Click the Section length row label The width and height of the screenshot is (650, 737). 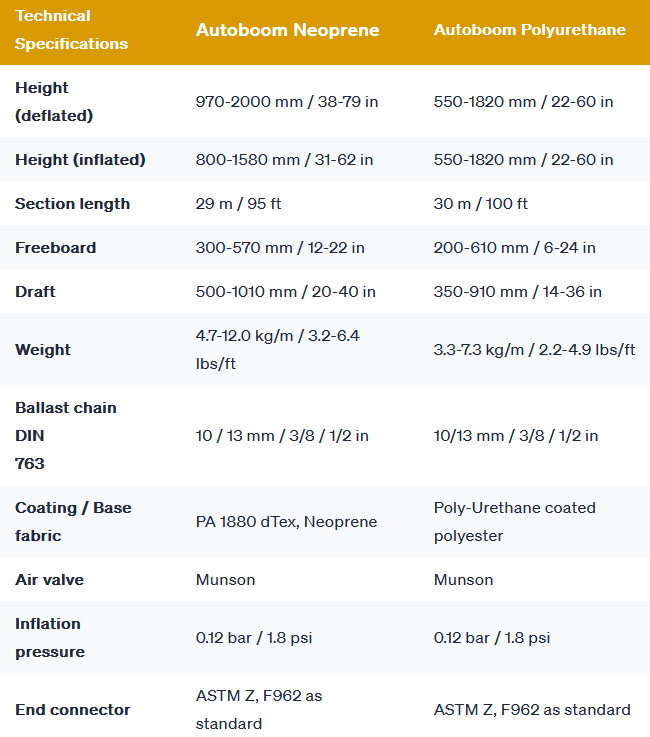point(72,204)
